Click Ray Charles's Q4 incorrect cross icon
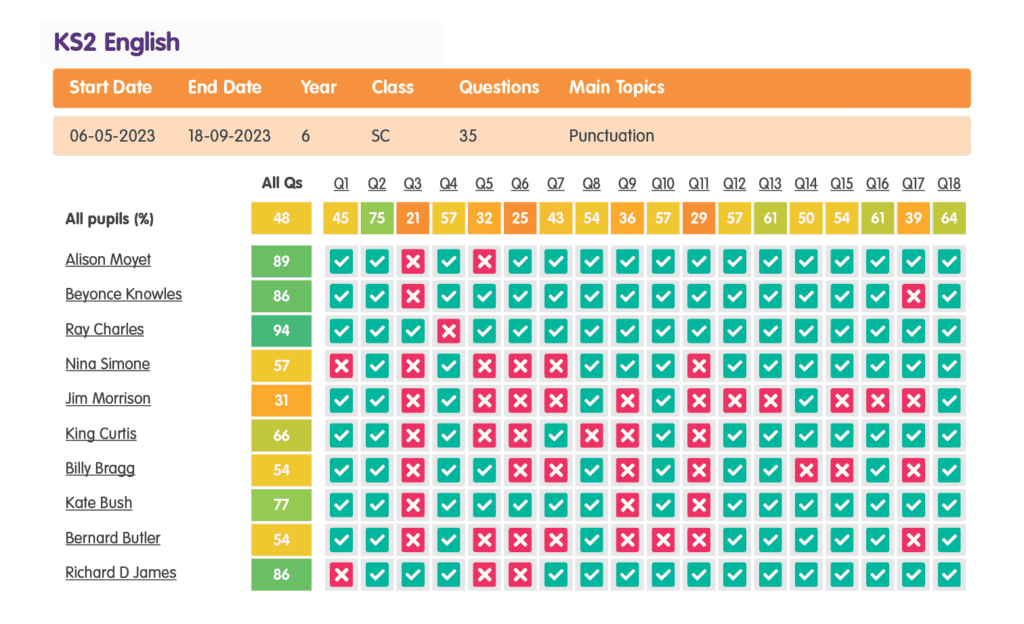 coord(449,330)
